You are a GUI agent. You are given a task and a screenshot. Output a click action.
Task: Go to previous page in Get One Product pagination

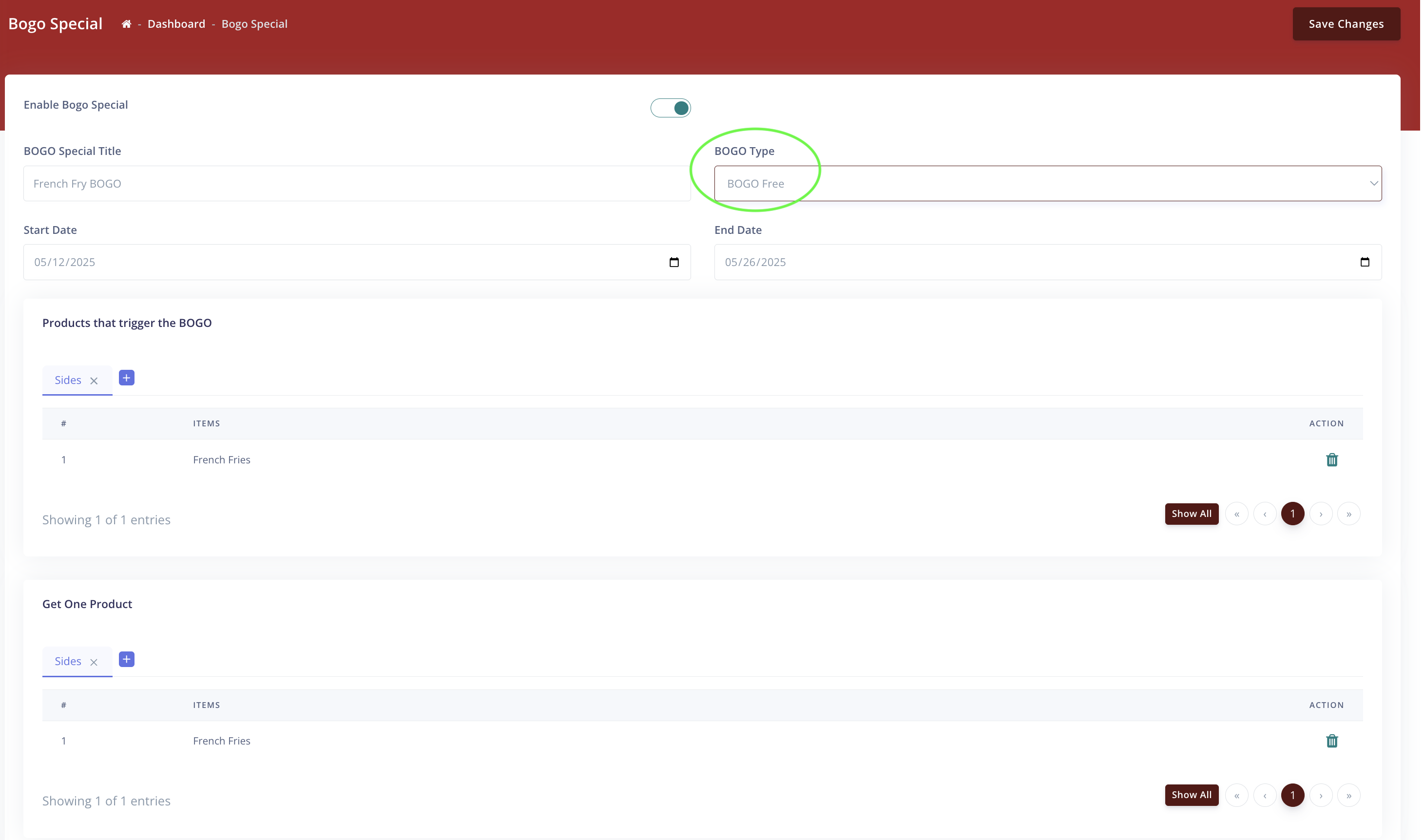pos(1264,795)
